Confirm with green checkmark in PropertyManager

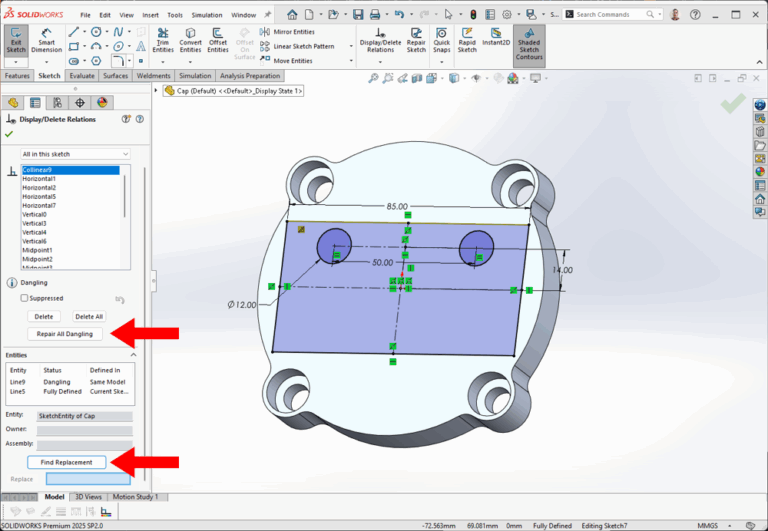pyautogui.click(x=9, y=134)
